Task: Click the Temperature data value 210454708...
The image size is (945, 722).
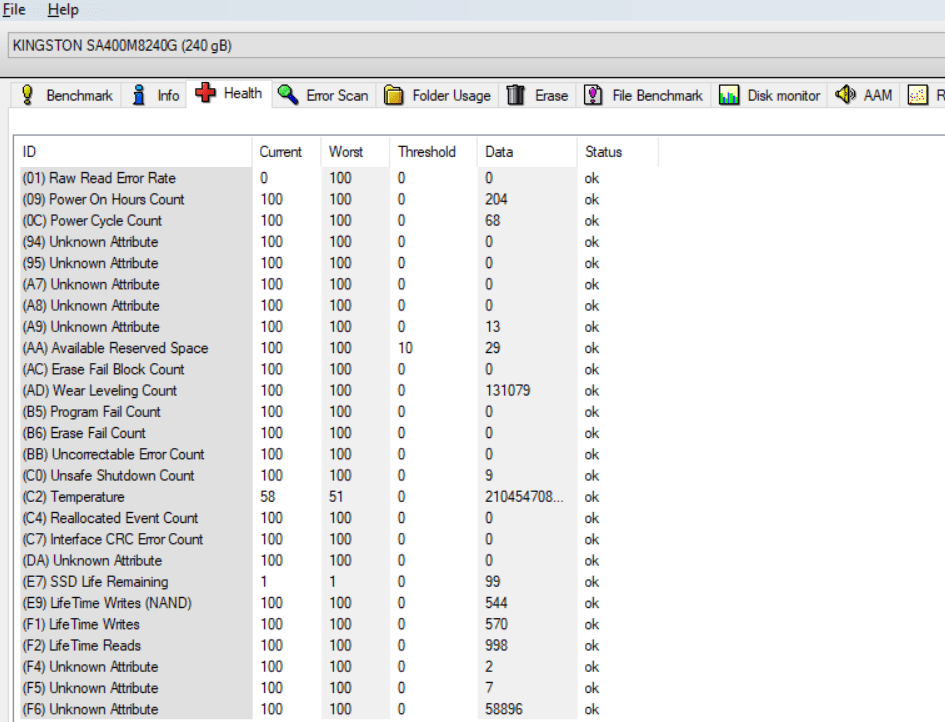Action: [x=524, y=497]
